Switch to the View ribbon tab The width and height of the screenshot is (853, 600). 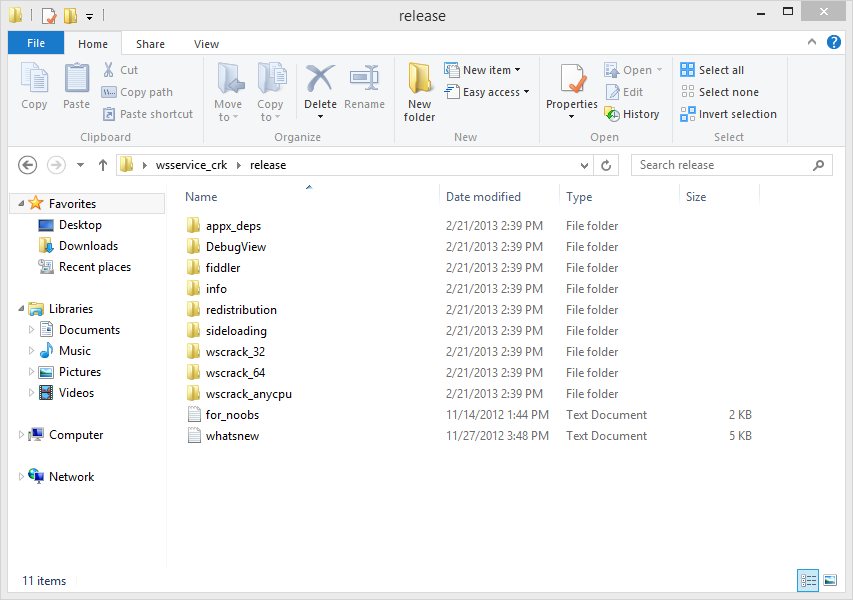click(206, 44)
